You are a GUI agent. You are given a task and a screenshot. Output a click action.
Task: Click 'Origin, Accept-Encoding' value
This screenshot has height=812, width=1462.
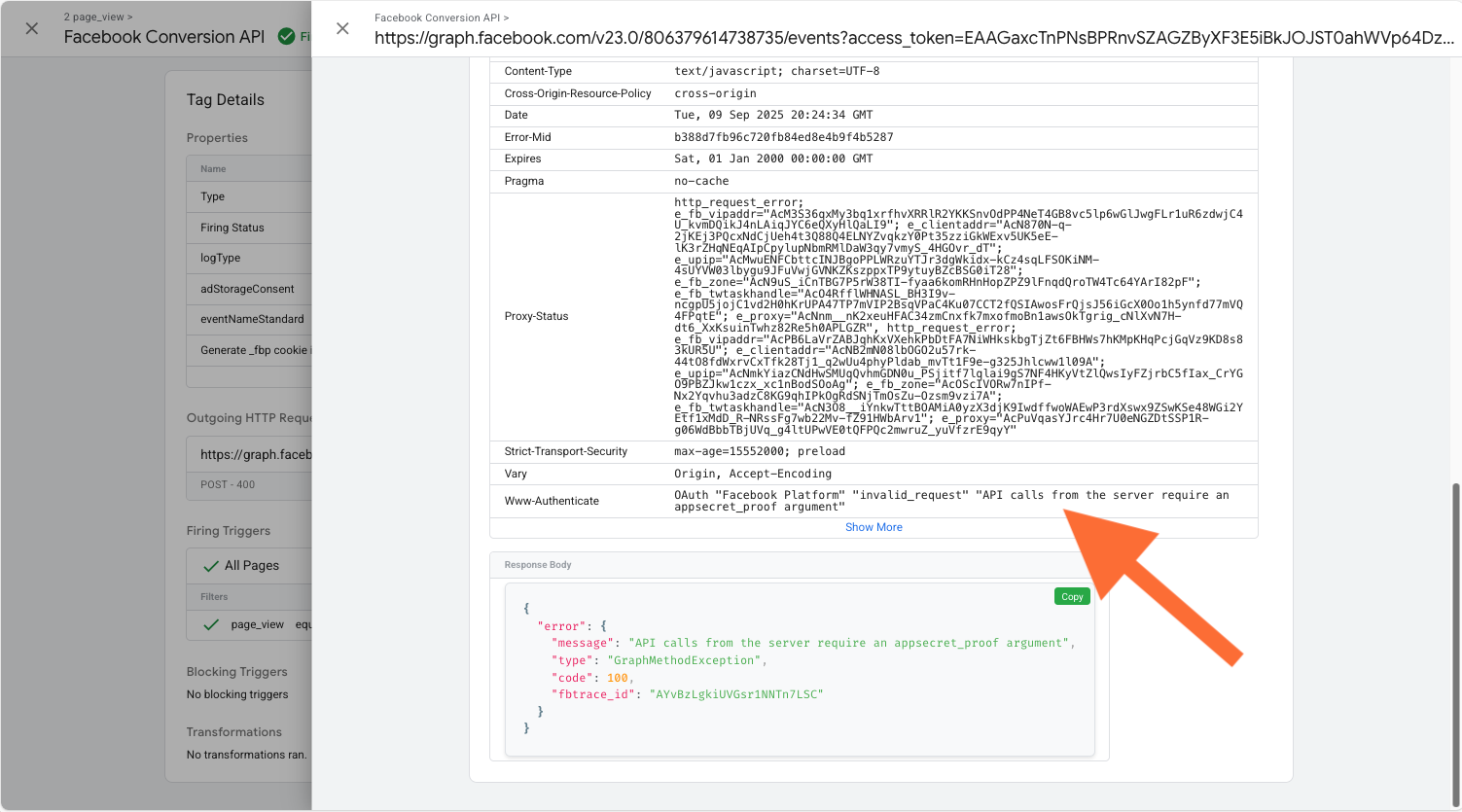point(753,474)
